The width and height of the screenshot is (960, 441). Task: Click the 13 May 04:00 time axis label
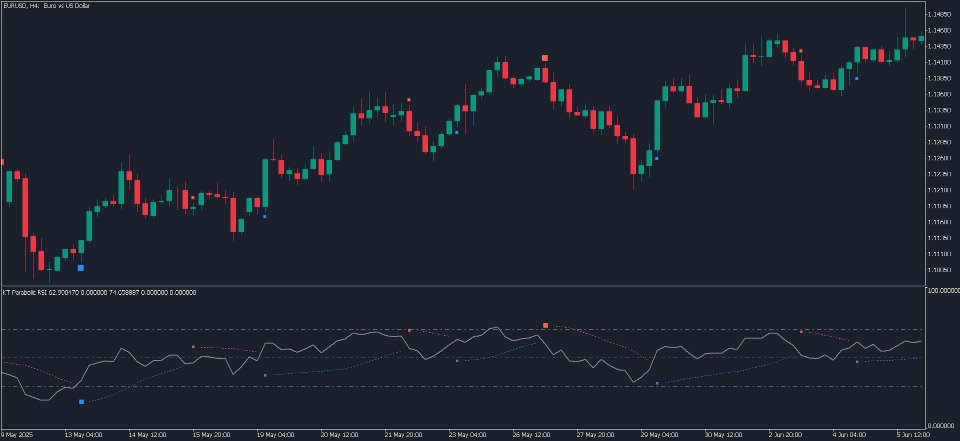click(83, 434)
